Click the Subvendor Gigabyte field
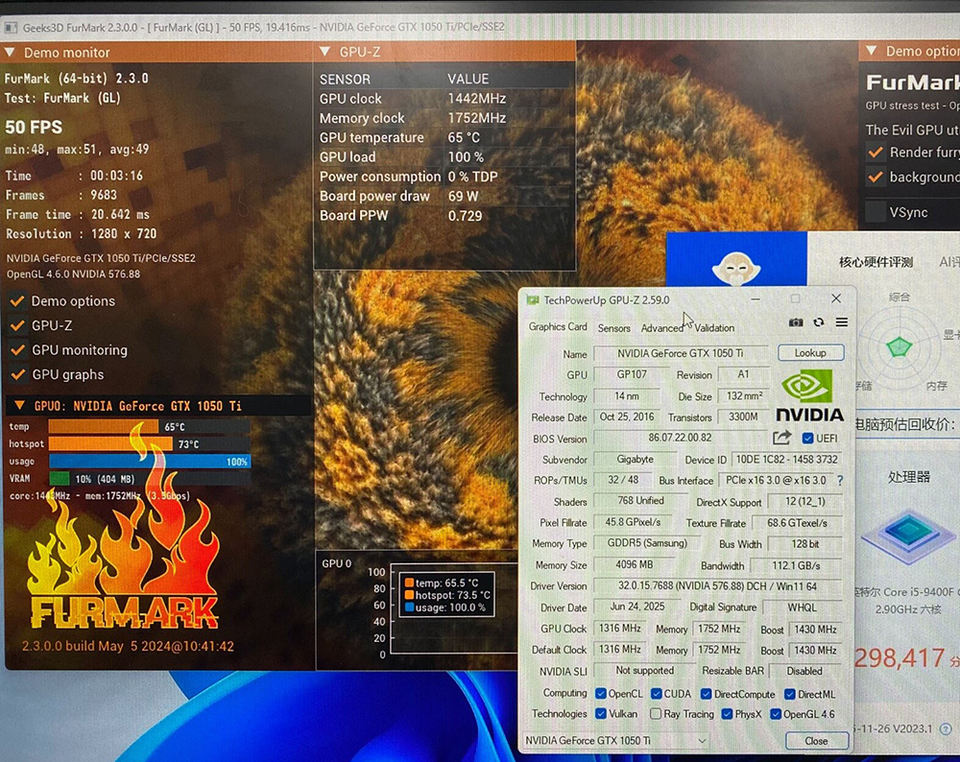 click(x=635, y=459)
